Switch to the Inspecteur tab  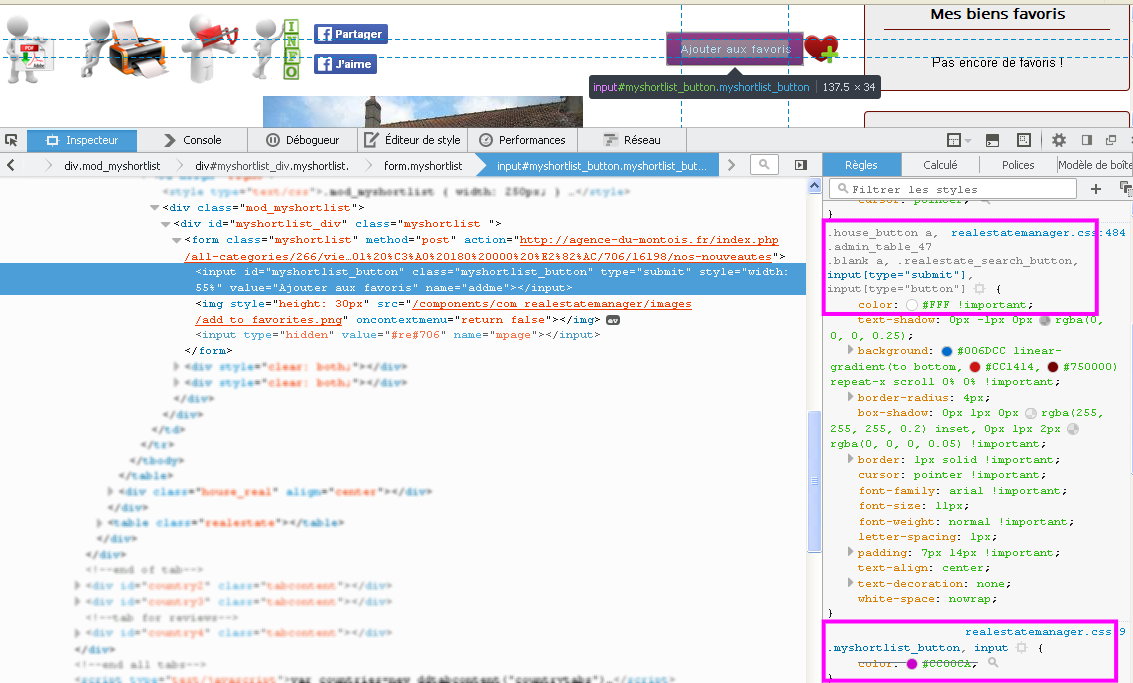click(x=82, y=140)
